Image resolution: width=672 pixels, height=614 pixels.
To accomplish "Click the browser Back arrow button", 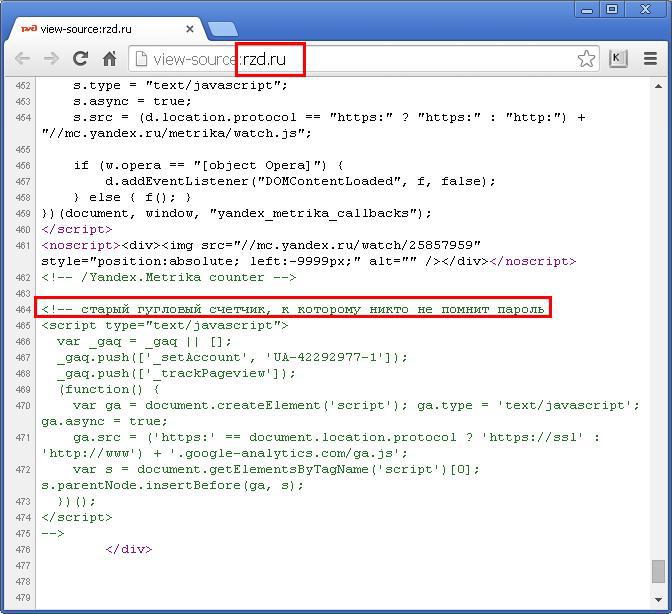I will pyautogui.click(x=22, y=58).
